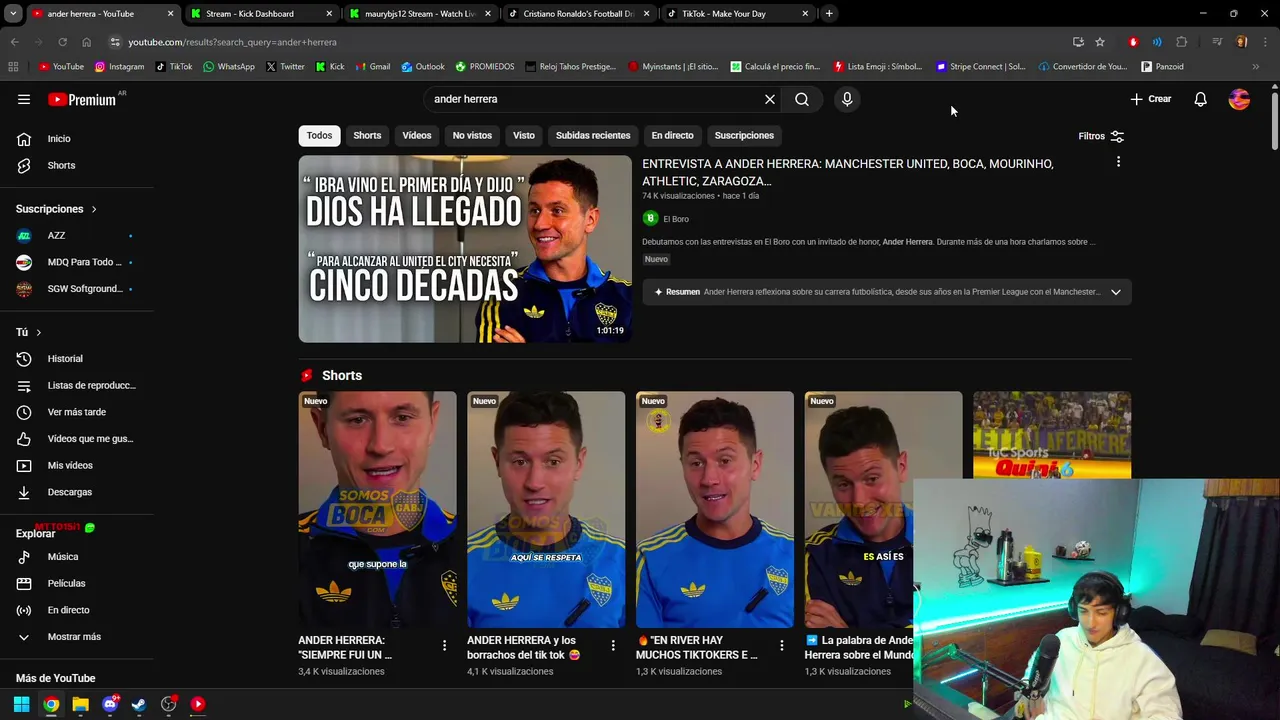This screenshot has width=1280, height=720.
Task: Open the interview video's three-dot options menu
Action: point(1118,162)
